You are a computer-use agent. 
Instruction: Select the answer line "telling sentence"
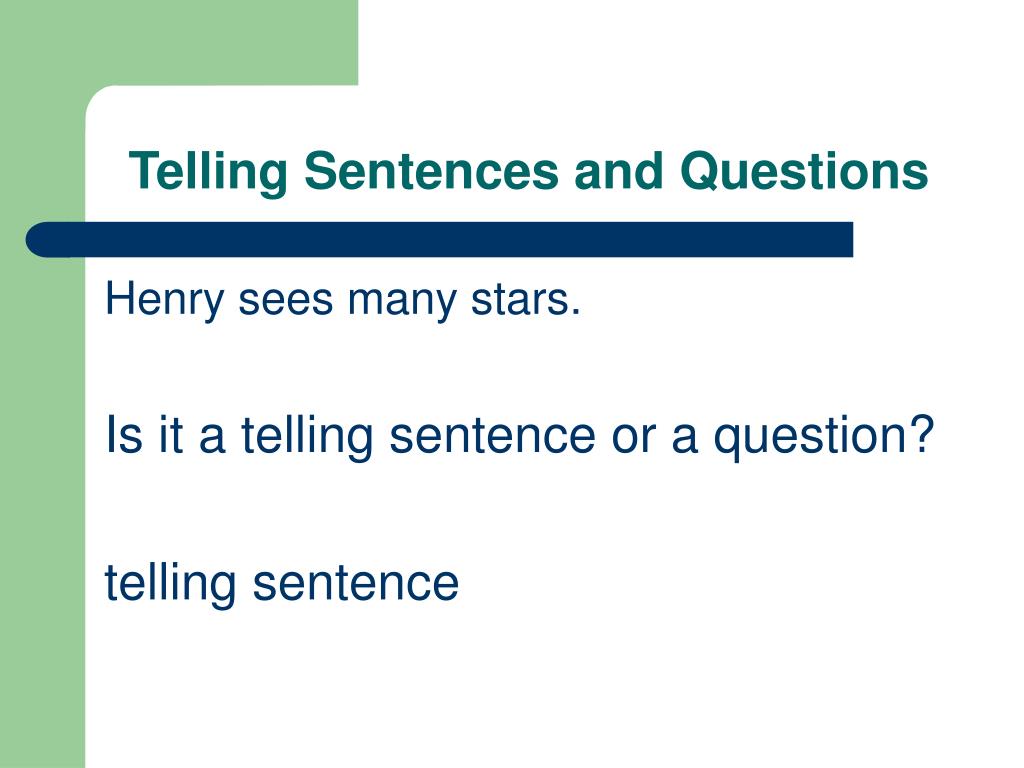tap(281, 583)
